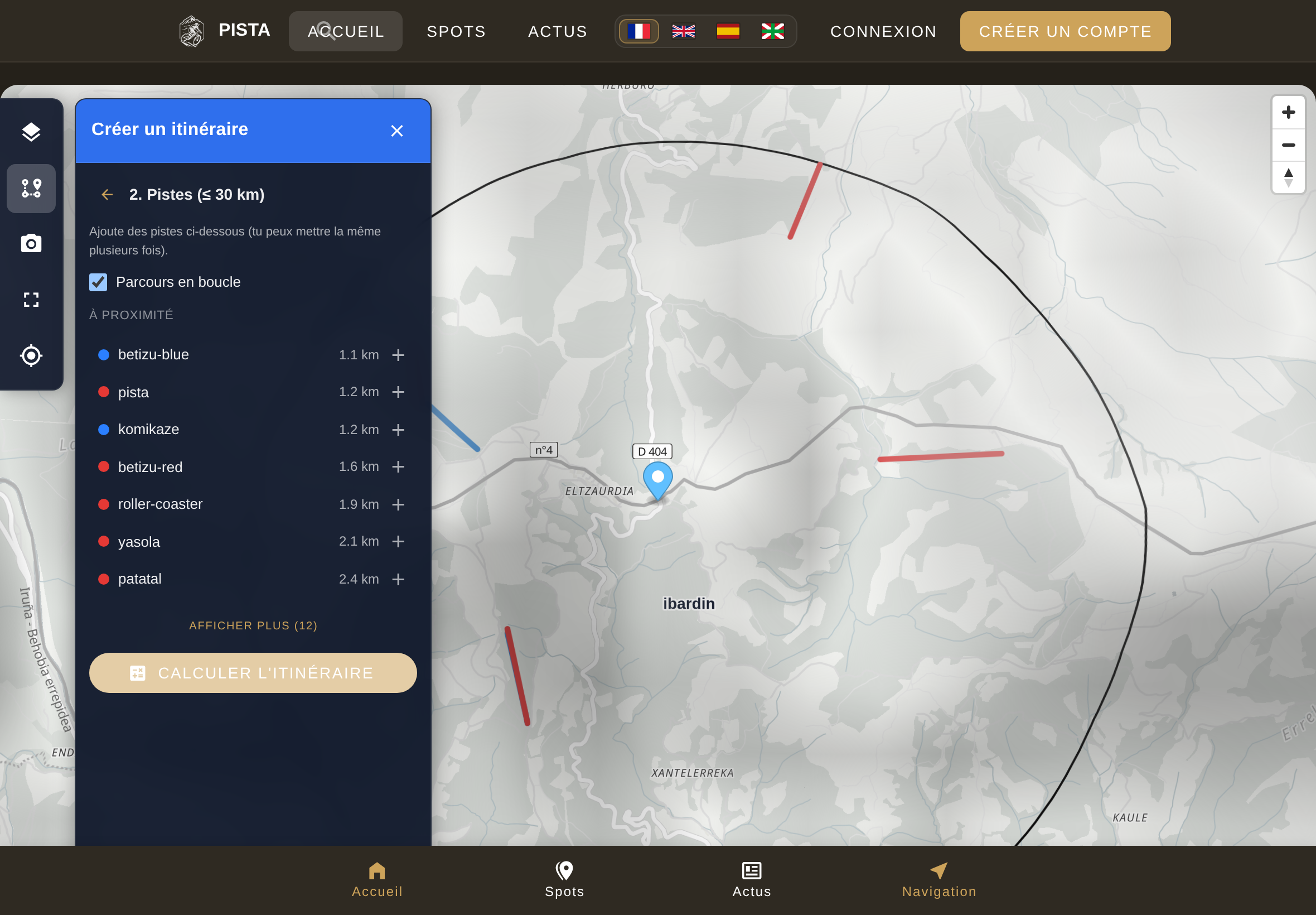Select komikaze track name
This screenshot has height=915, width=1316.
tap(148, 430)
